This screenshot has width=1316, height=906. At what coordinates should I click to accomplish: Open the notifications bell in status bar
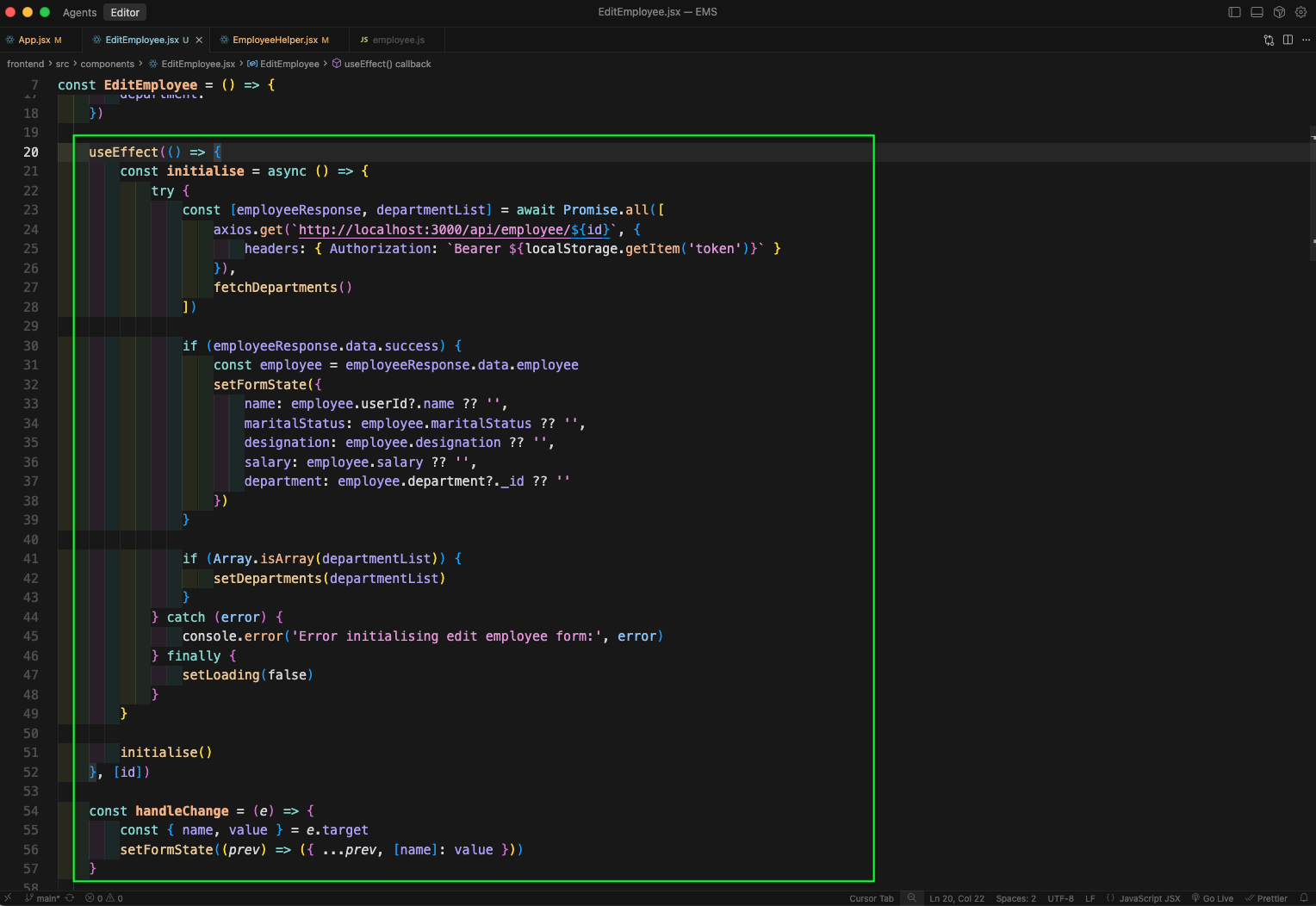[1304, 898]
